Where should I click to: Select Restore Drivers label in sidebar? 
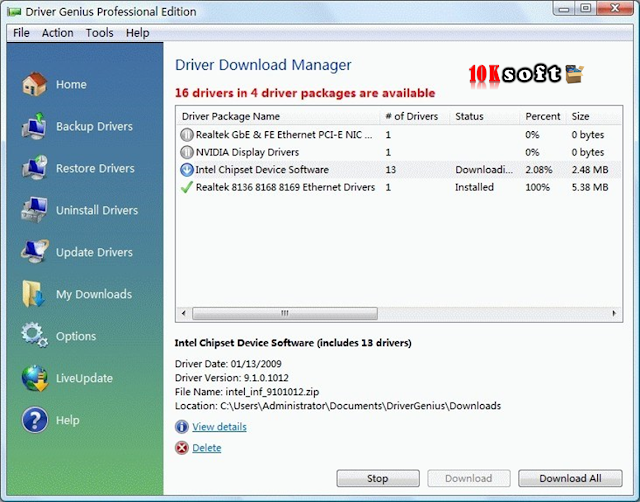click(95, 168)
